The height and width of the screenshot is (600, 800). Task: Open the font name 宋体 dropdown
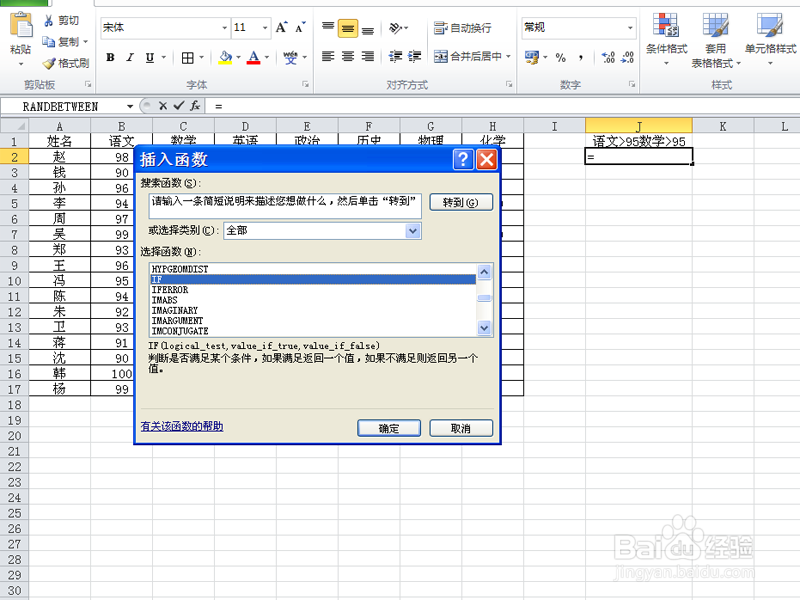point(224,28)
